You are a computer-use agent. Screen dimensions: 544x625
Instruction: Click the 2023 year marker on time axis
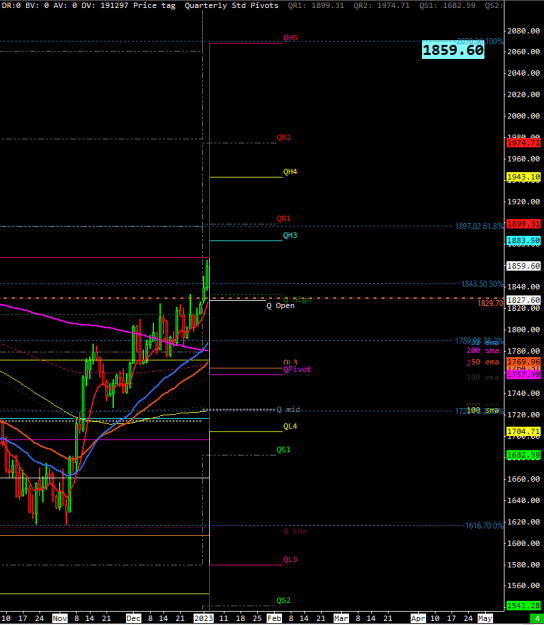(203, 619)
